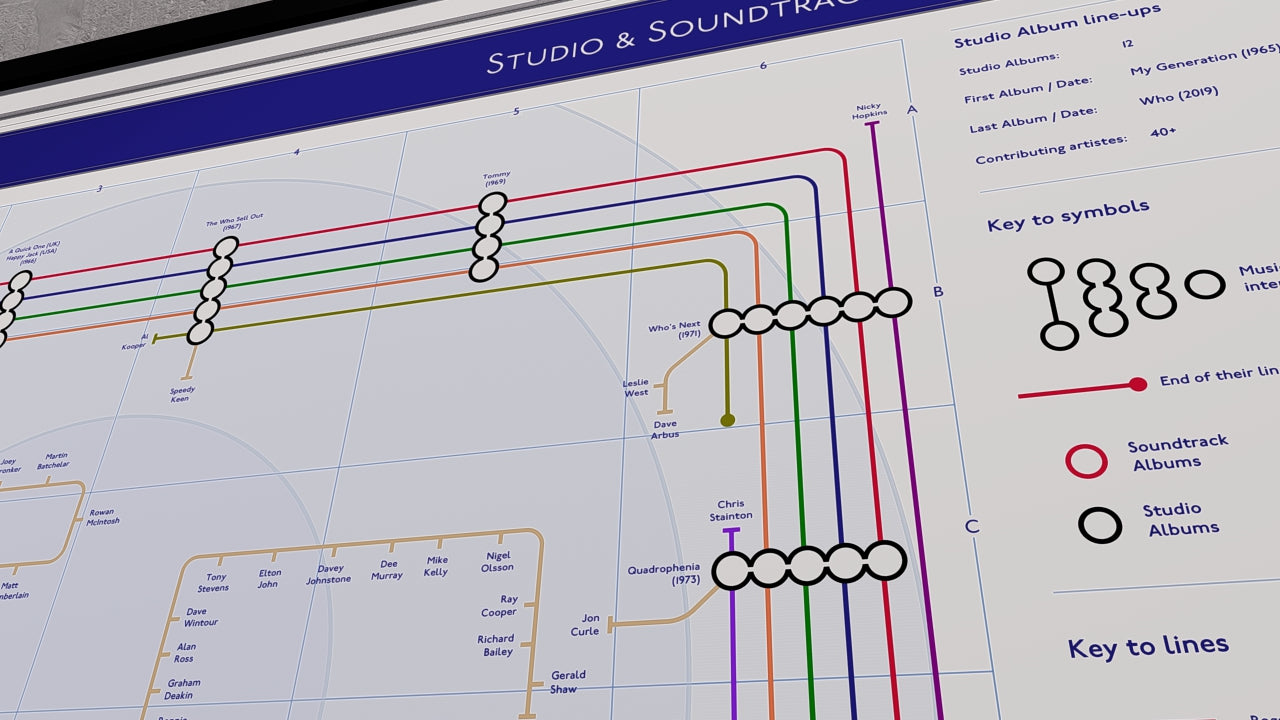Click the red Soundtrack Albums circle symbol
Screen dimensions: 1280x720
pos(1086,461)
